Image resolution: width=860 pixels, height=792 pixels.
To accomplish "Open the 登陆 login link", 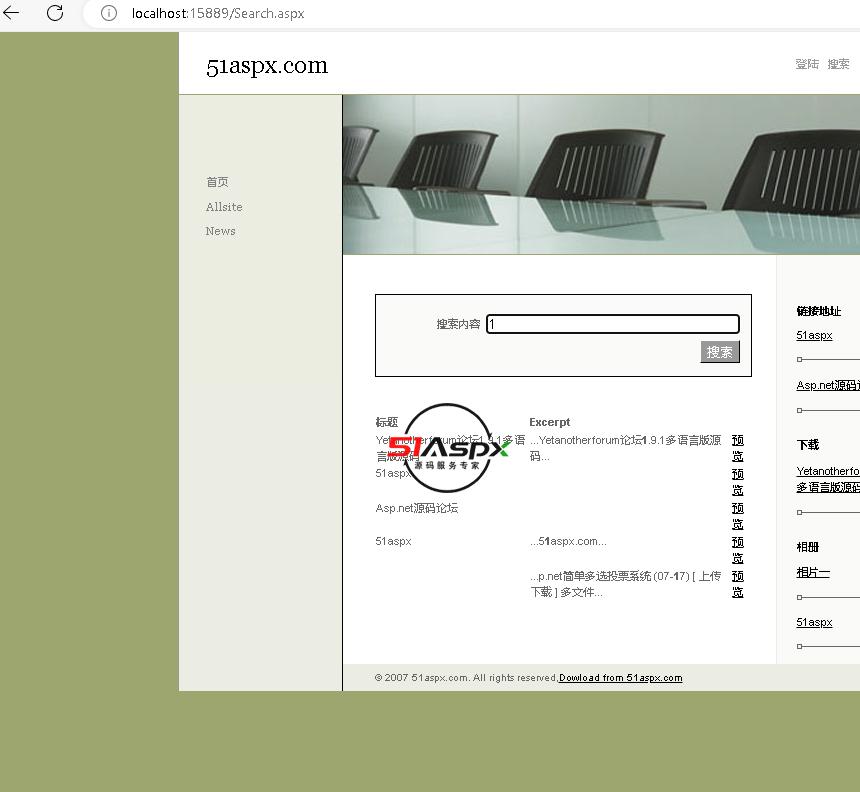I will coord(807,64).
